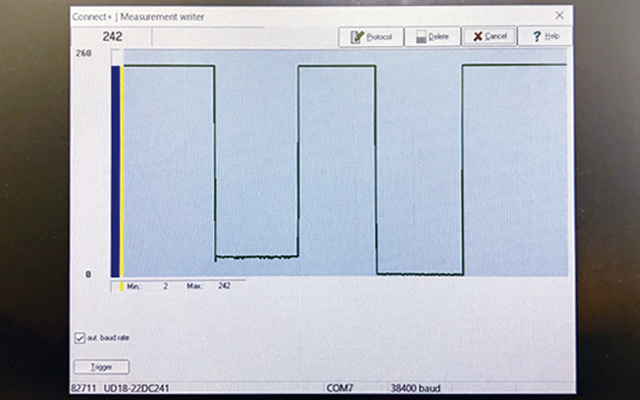640x400 pixels.
Task: Click the current value field showing 242
Action: coord(111,36)
